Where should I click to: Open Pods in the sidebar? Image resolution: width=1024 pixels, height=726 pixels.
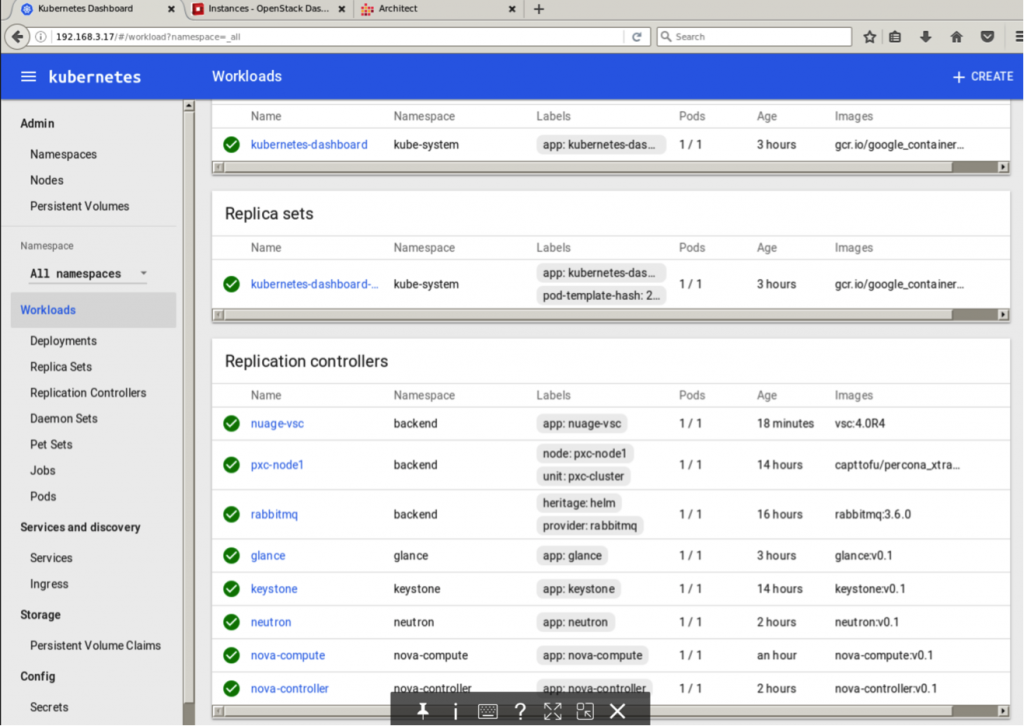[43, 497]
